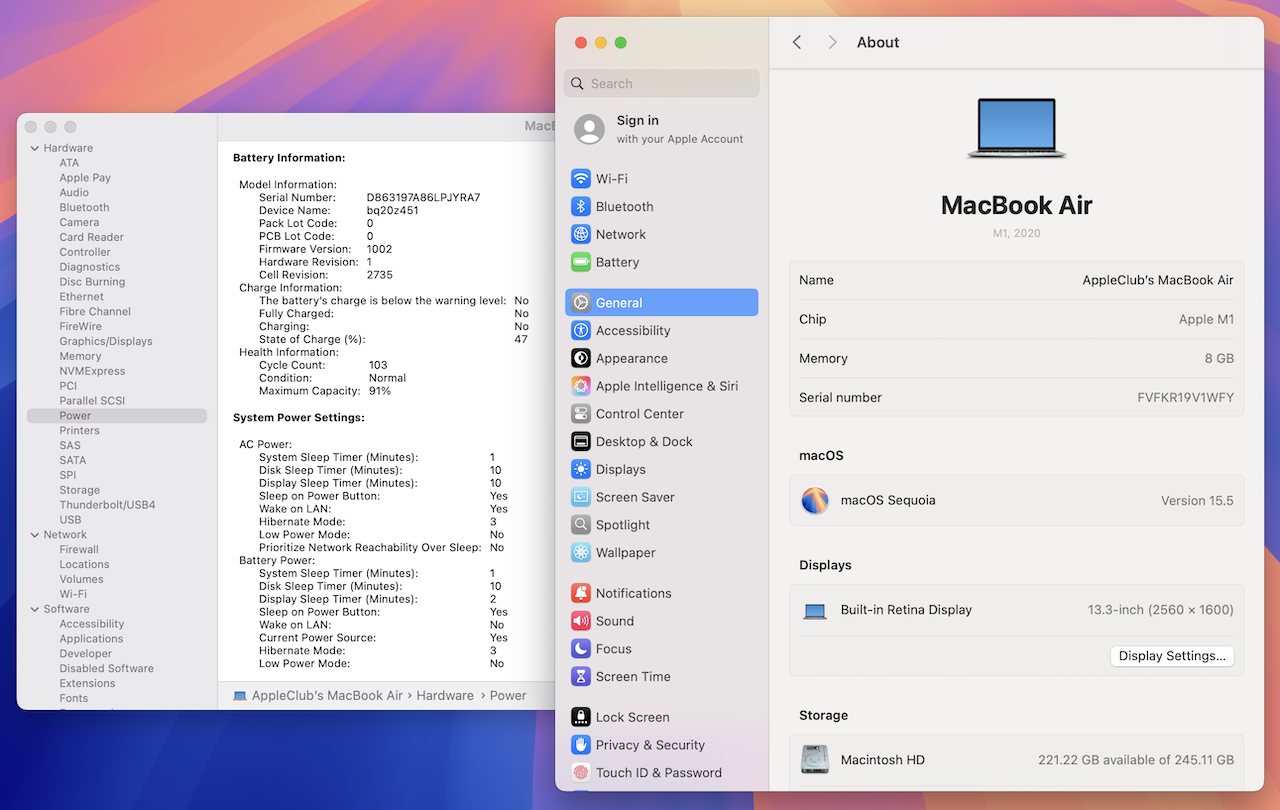Viewport: 1280px width, 810px height.
Task: Select Apple Pay in System Information sidebar
Action: 85,178
